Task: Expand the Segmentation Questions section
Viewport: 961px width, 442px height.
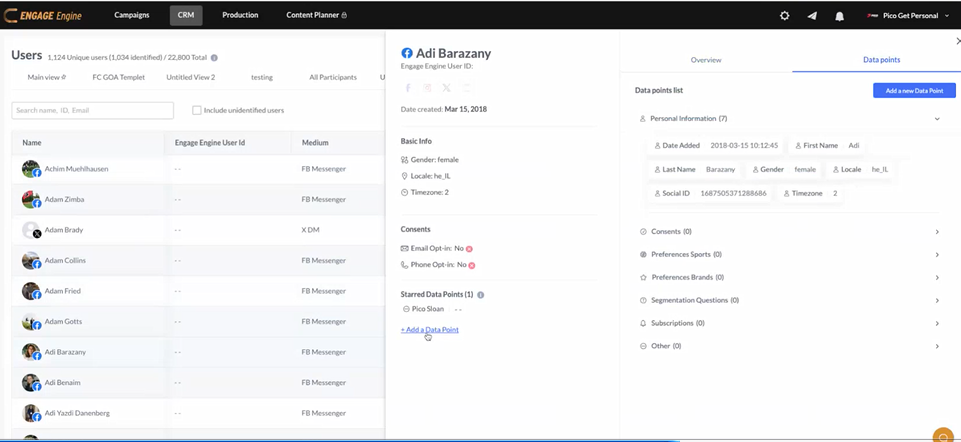Action: click(x=937, y=300)
